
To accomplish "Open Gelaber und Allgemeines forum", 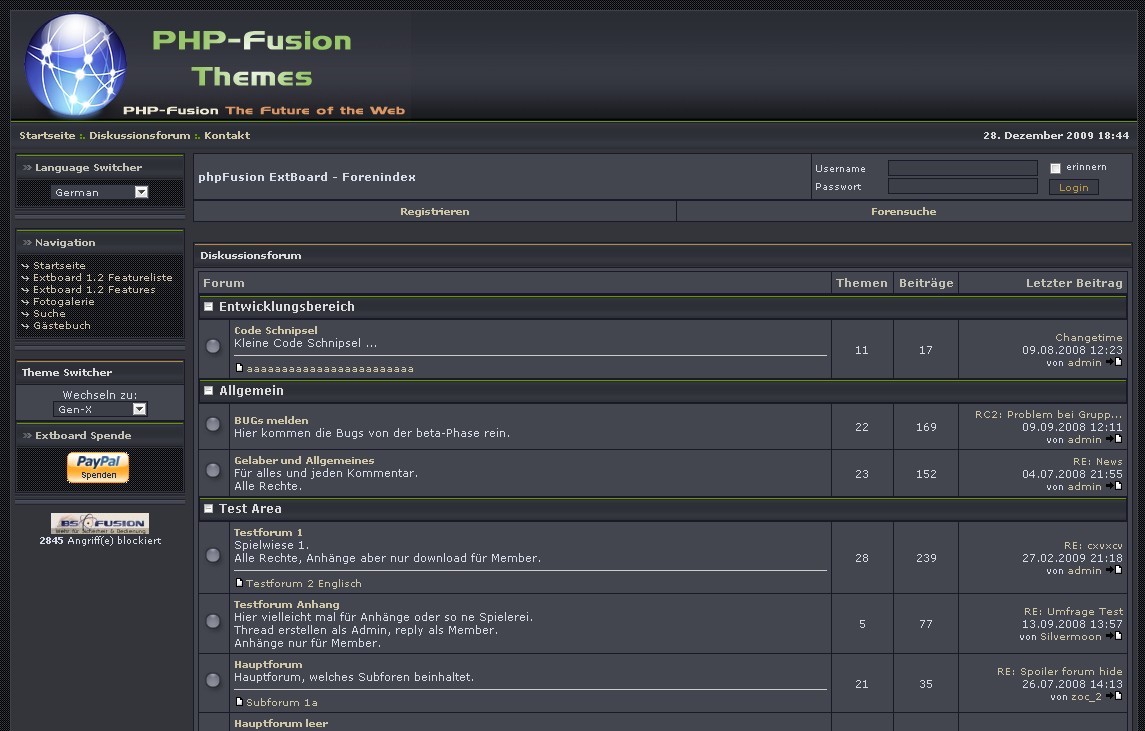I will (304, 460).
